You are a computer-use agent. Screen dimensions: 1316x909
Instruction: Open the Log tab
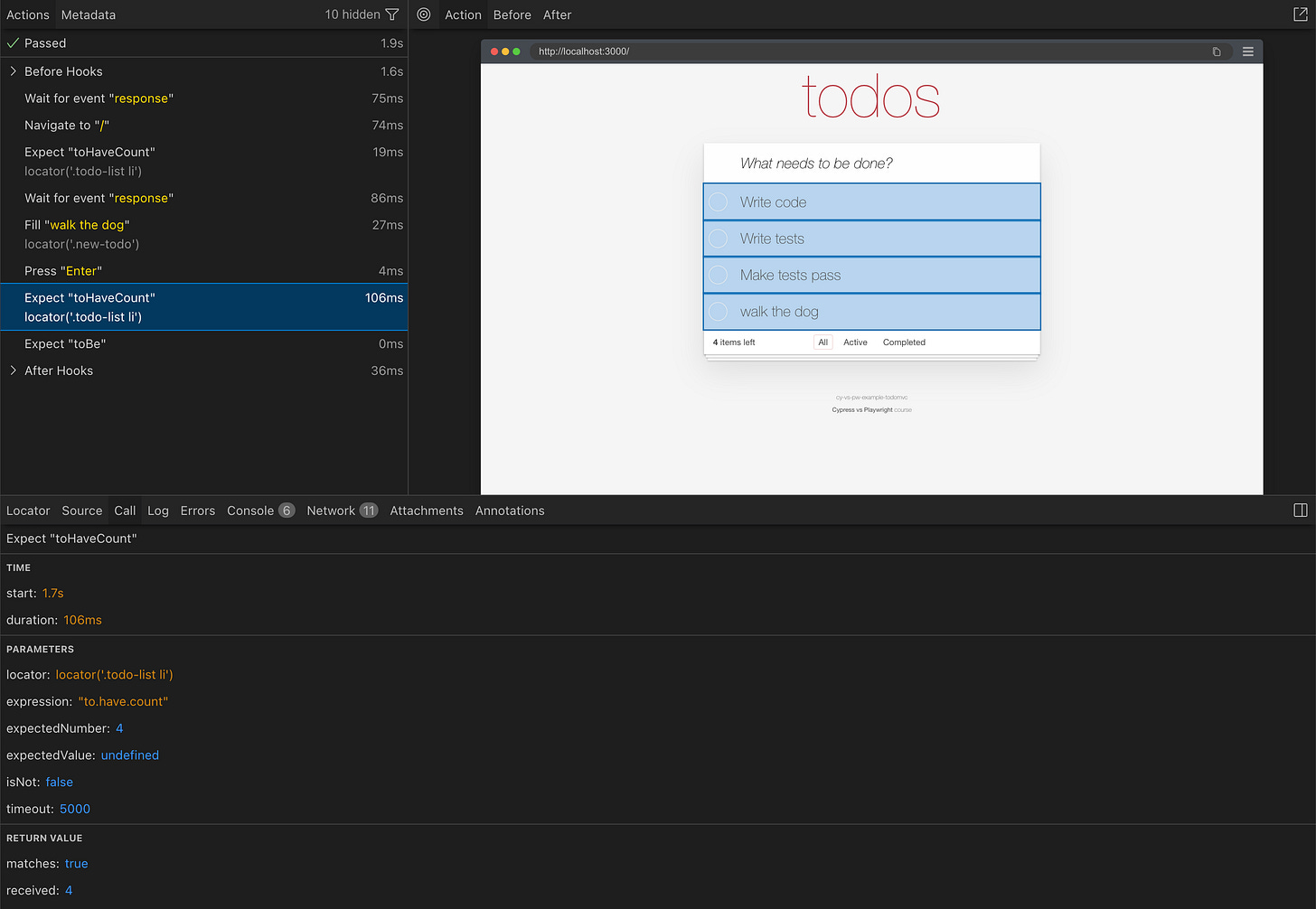pos(158,511)
